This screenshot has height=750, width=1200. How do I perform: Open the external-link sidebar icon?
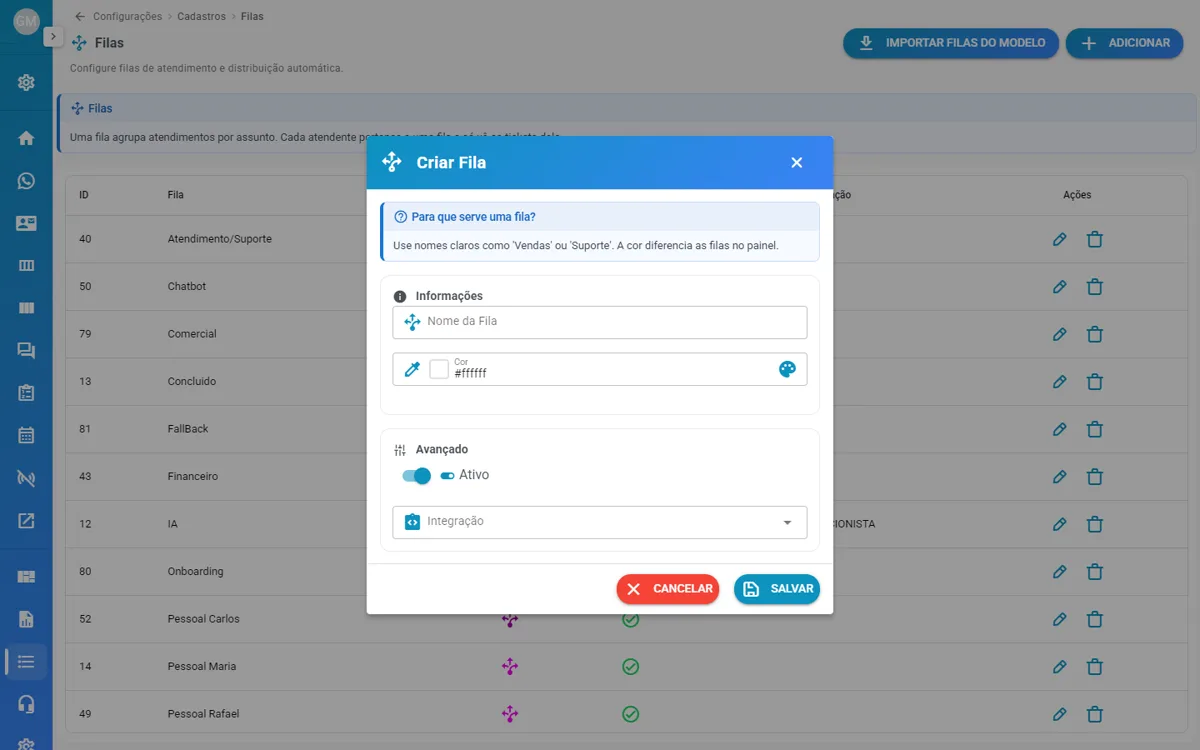26,520
